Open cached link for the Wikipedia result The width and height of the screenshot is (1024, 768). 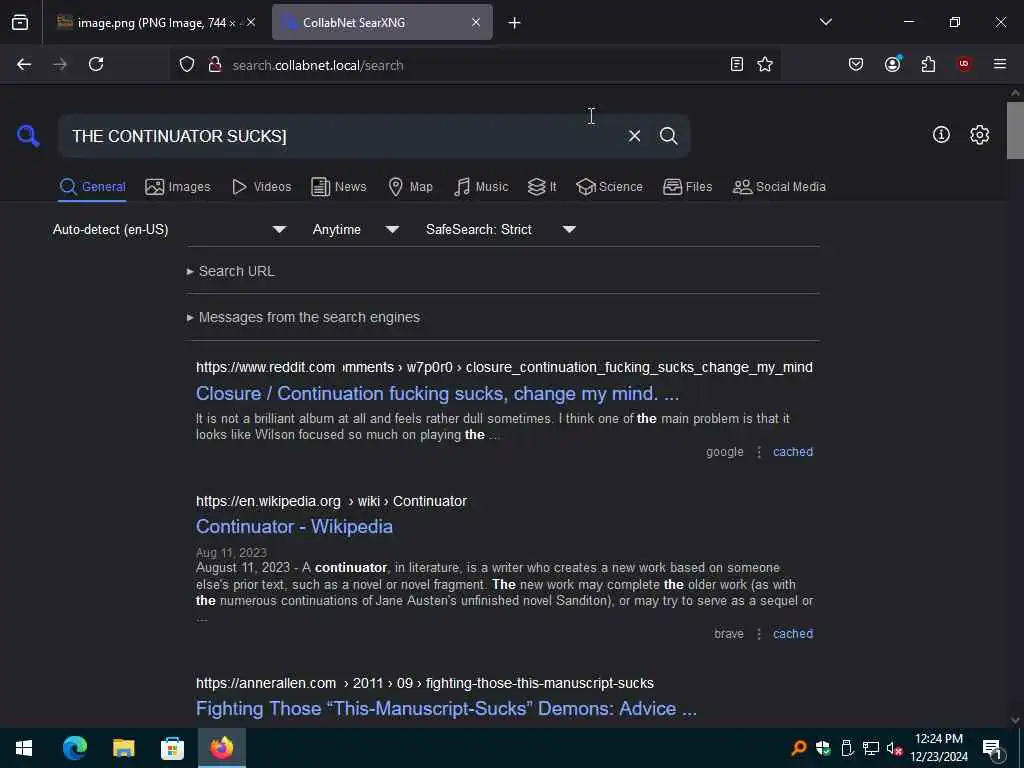(793, 633)
